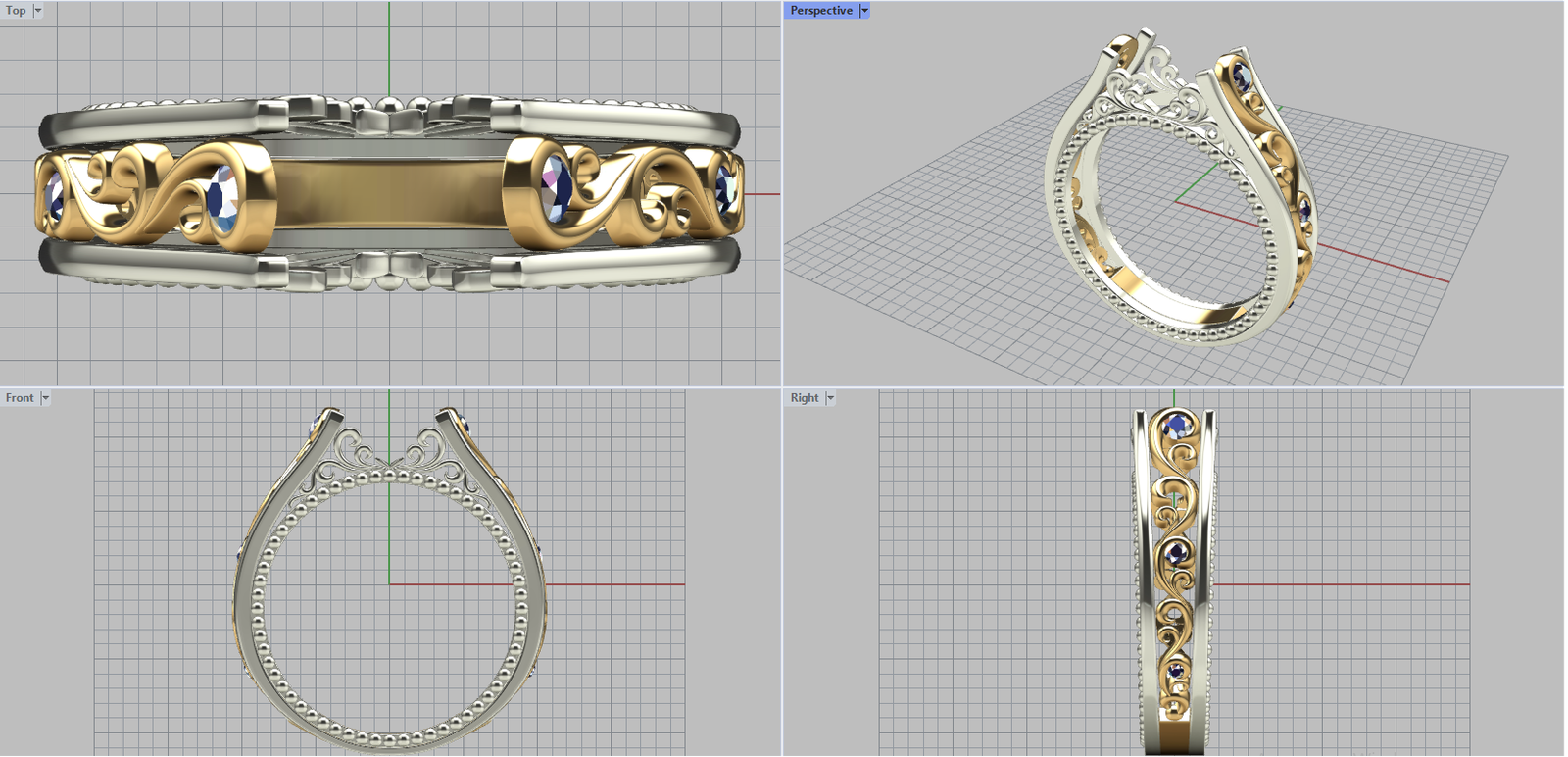1568x757 pixels.
Task: Click the beaded inner ring bottom in Front view
Action: click(388, 737)
